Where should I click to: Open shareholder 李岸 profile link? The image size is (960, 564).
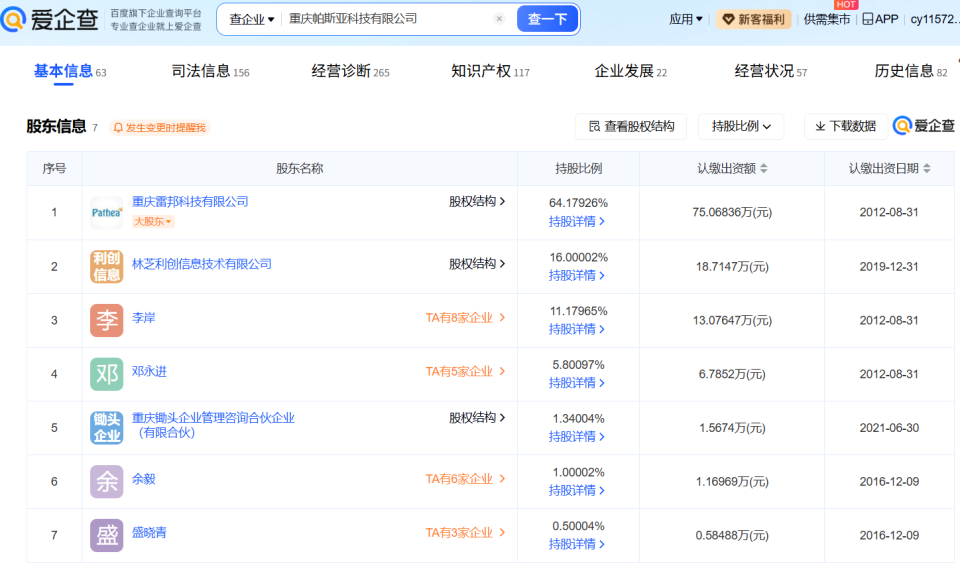[x=143, y=318]
